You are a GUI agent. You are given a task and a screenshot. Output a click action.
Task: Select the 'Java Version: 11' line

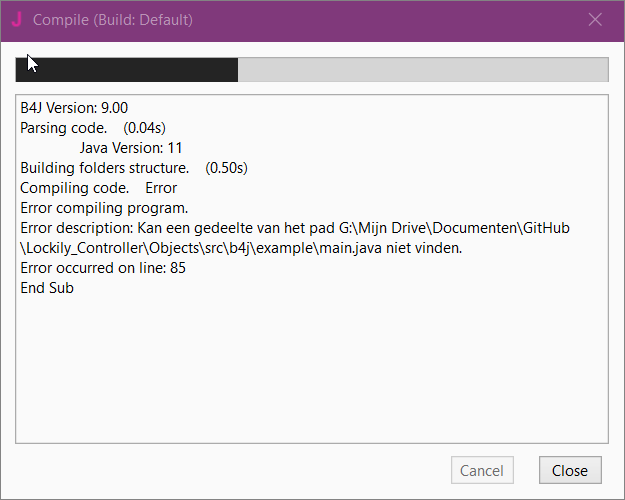131,148
